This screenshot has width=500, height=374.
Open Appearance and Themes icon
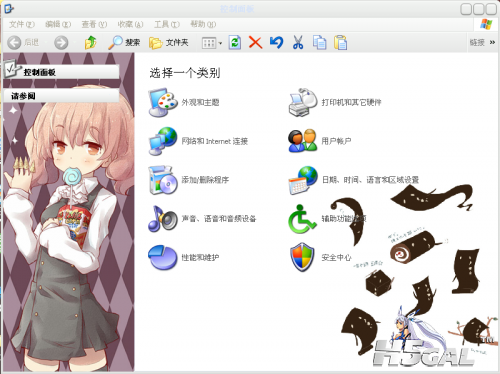(163, 102)
